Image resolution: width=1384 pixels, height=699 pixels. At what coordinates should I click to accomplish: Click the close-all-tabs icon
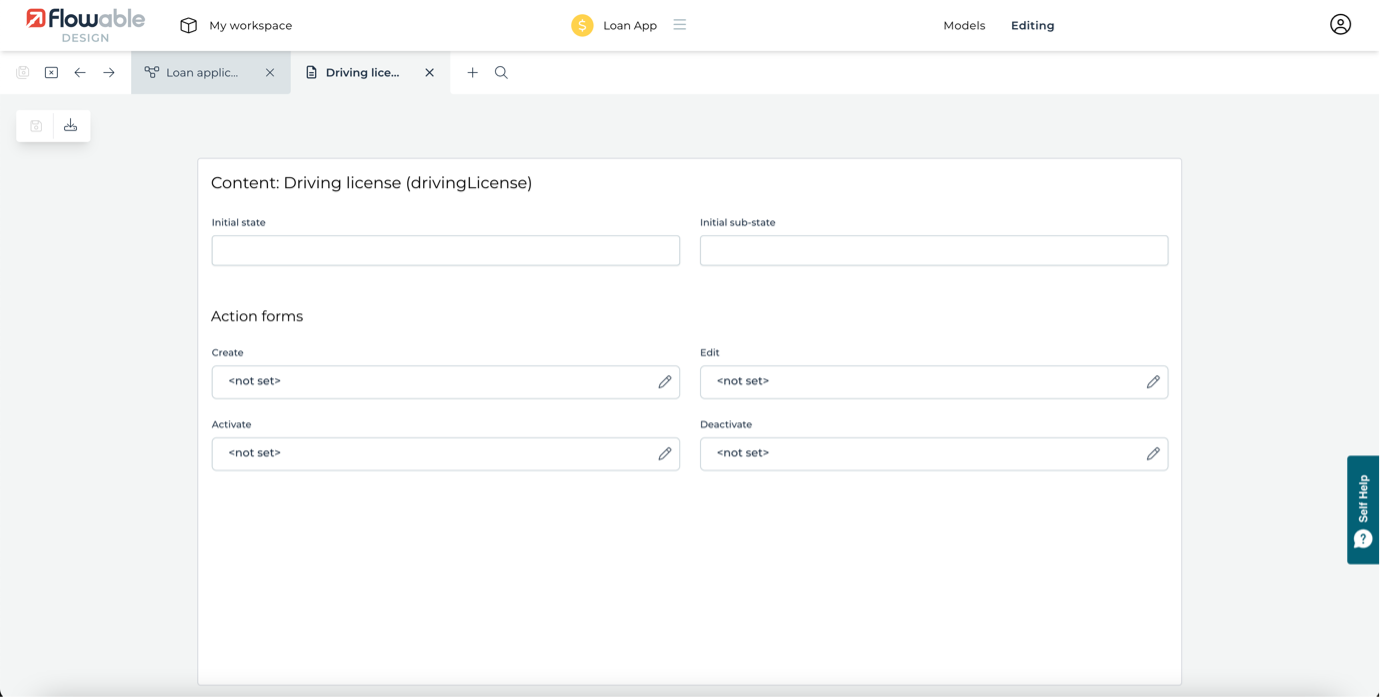click(51, 73)
